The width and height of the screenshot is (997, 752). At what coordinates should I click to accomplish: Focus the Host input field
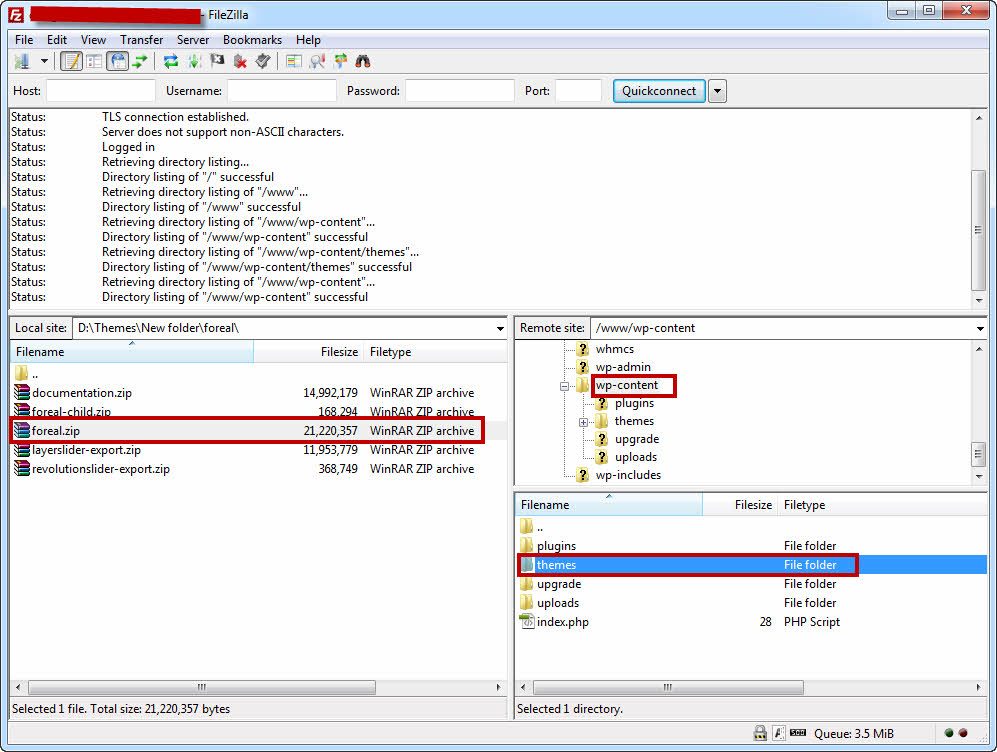(x=100, y=91)
